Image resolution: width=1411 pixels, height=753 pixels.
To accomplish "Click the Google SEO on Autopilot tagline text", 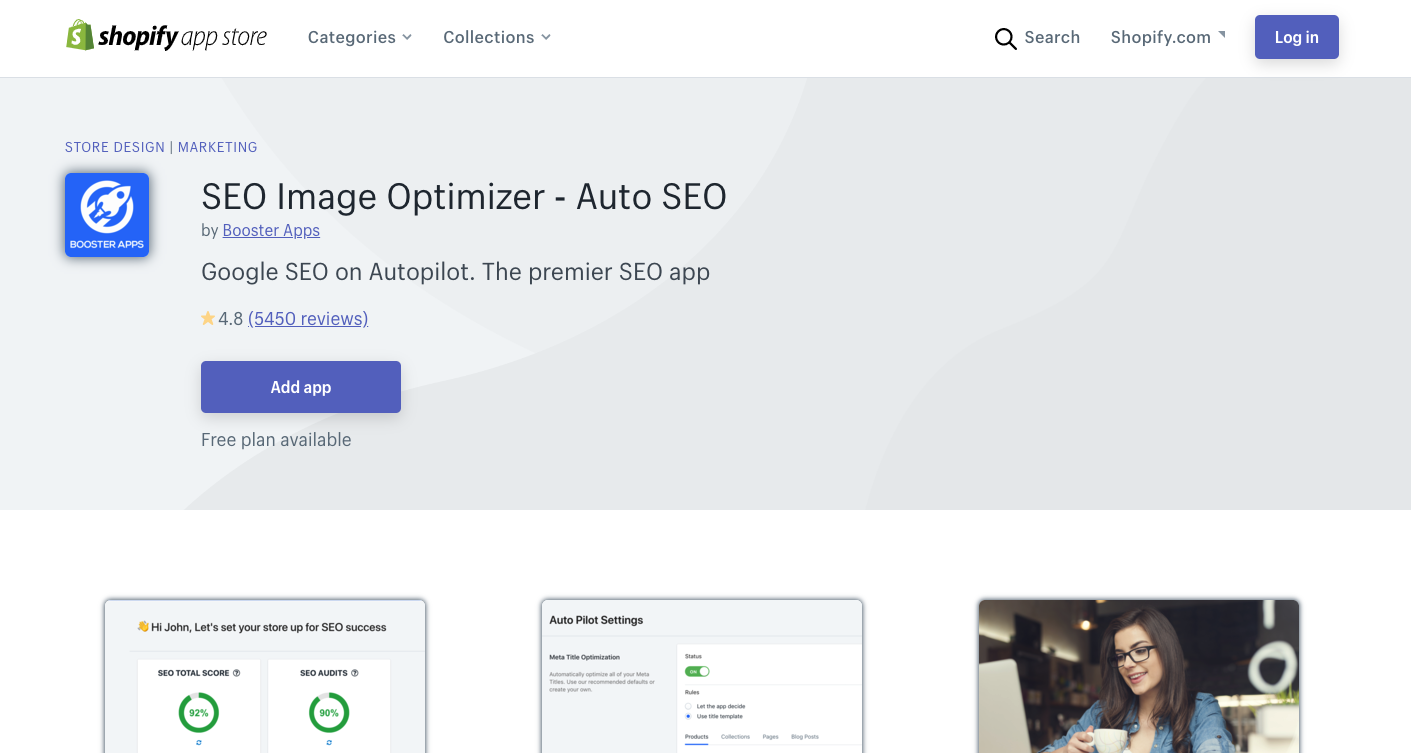I will point(455,271).
